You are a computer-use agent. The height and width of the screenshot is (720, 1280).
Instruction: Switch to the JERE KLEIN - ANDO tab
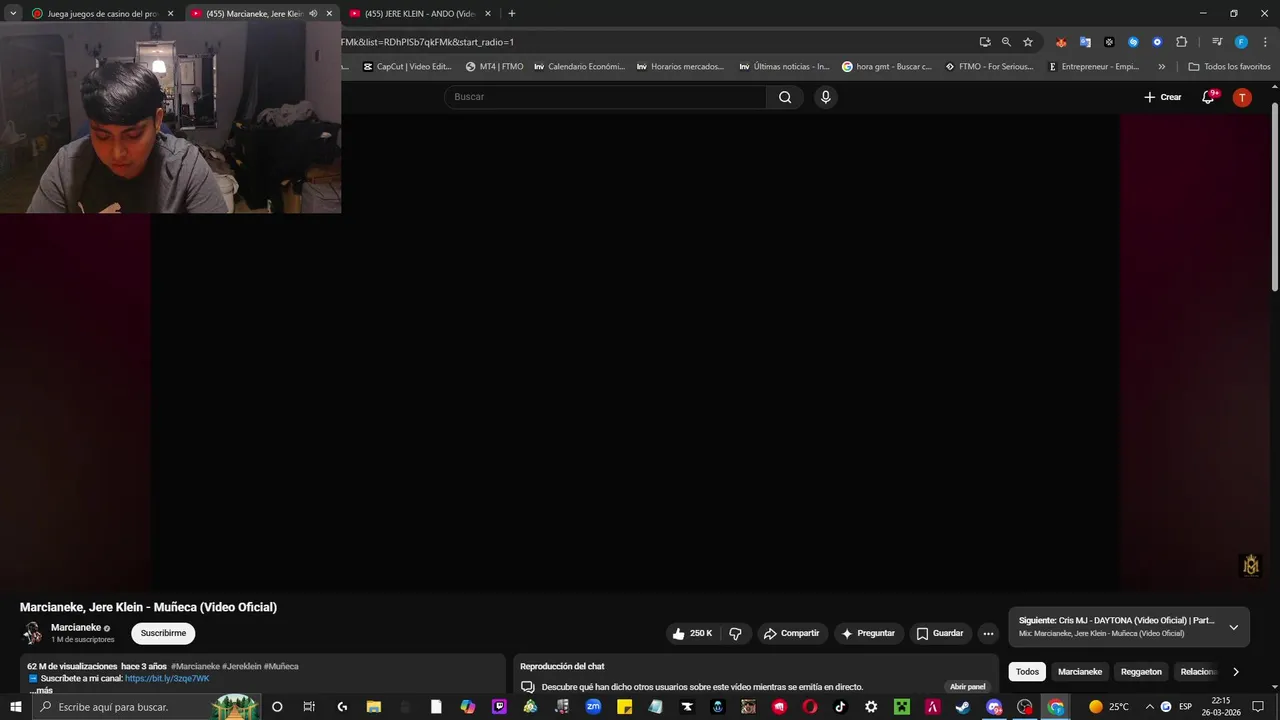(420, 14)
